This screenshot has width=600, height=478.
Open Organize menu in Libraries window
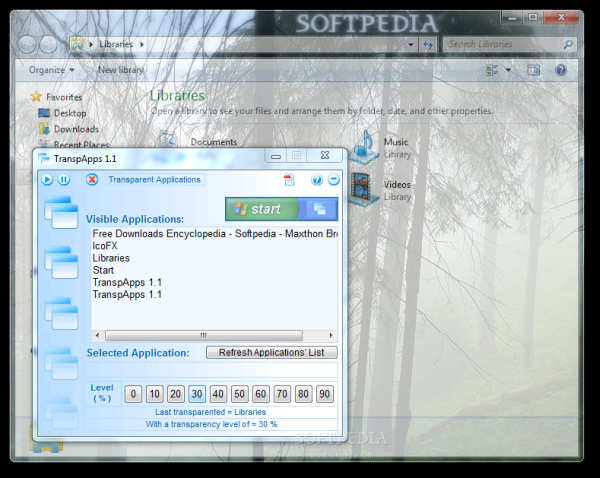(51, 70)
